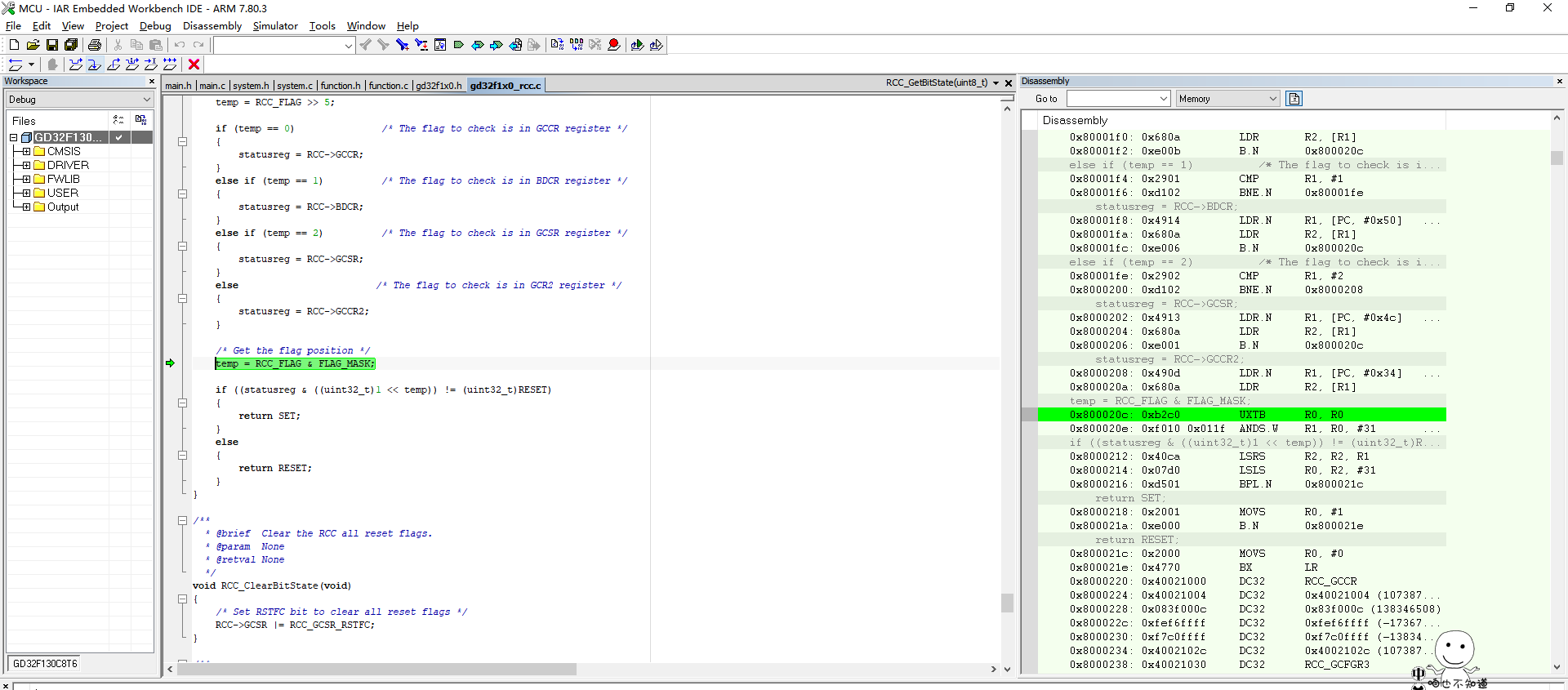Collapse the GD32F130 project tree node
Viewport: 1568px width, 690px height.
click(13, 137)
